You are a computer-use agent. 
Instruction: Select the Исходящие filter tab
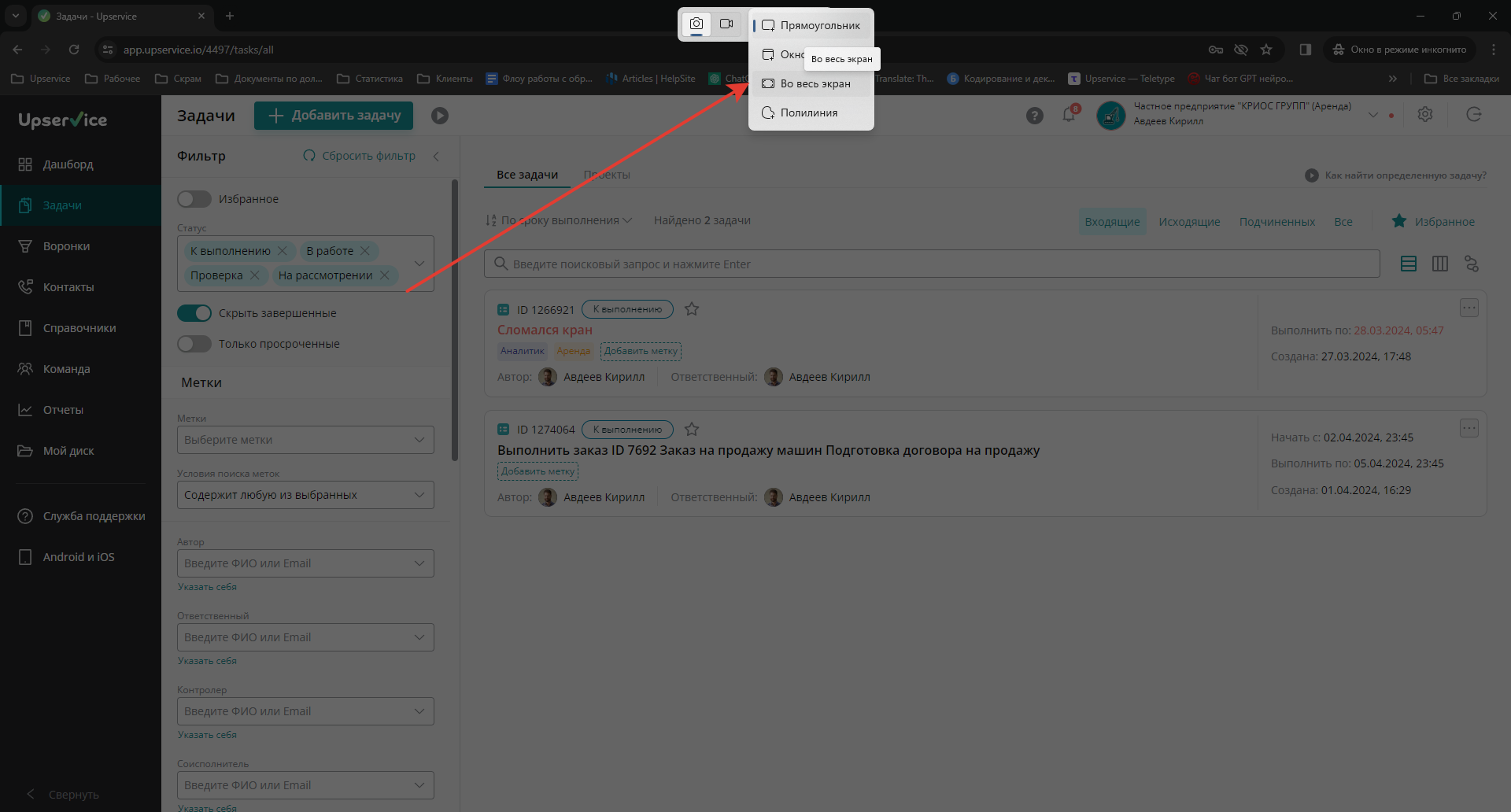click(x=1189, y=222)
